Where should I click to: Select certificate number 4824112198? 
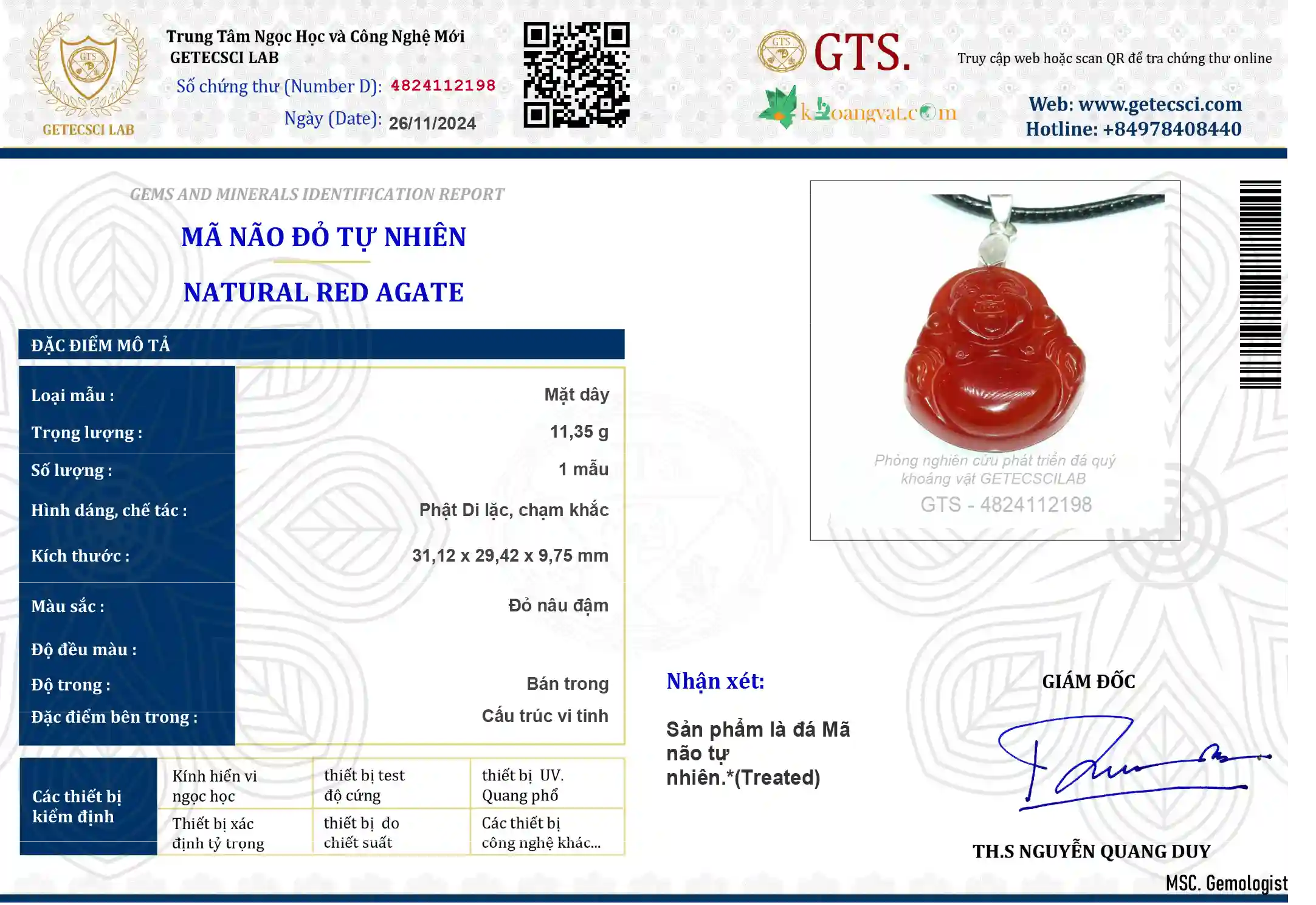tap(443, 85)
